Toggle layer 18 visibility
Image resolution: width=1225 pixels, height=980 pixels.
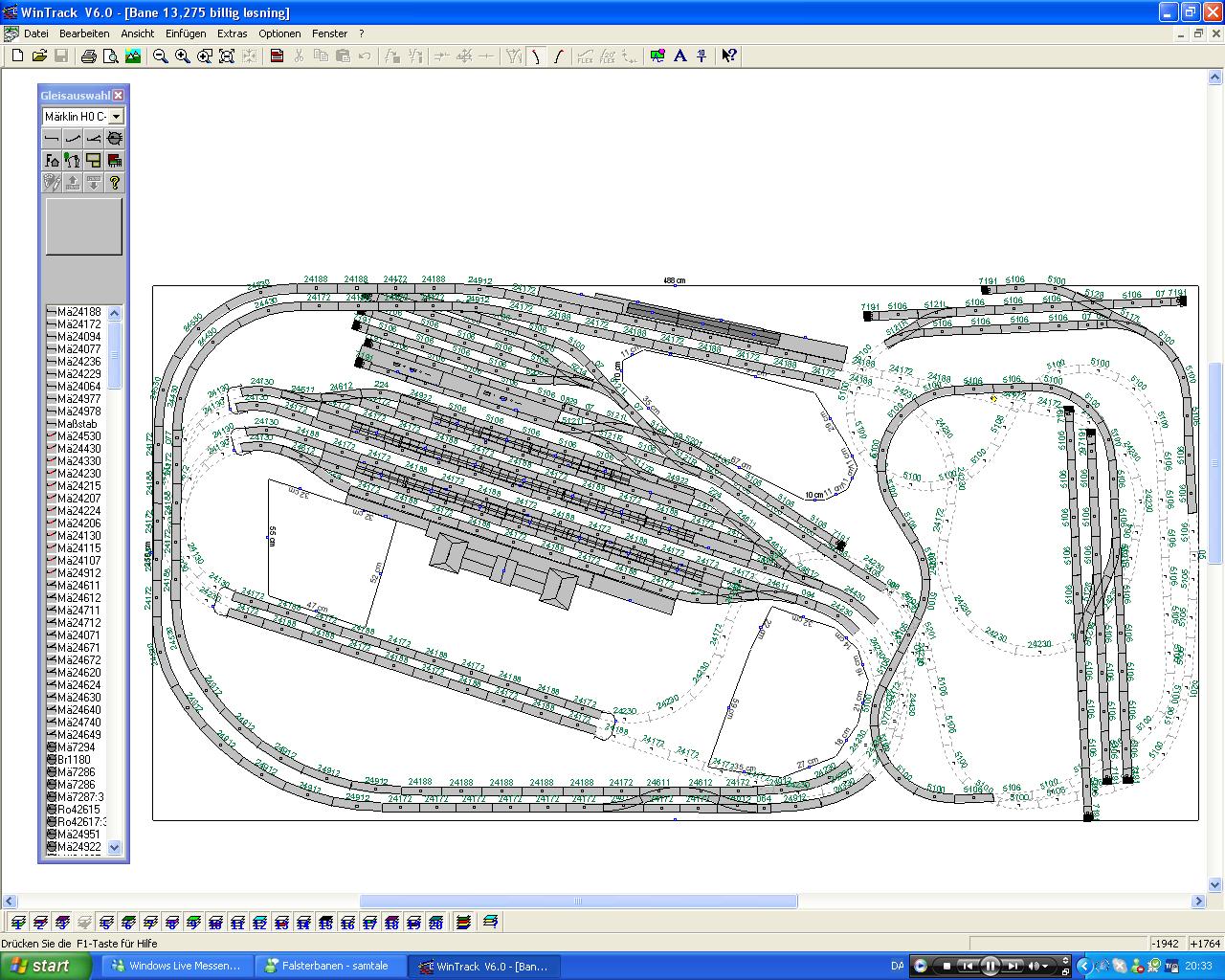click(x=392, y=923)
